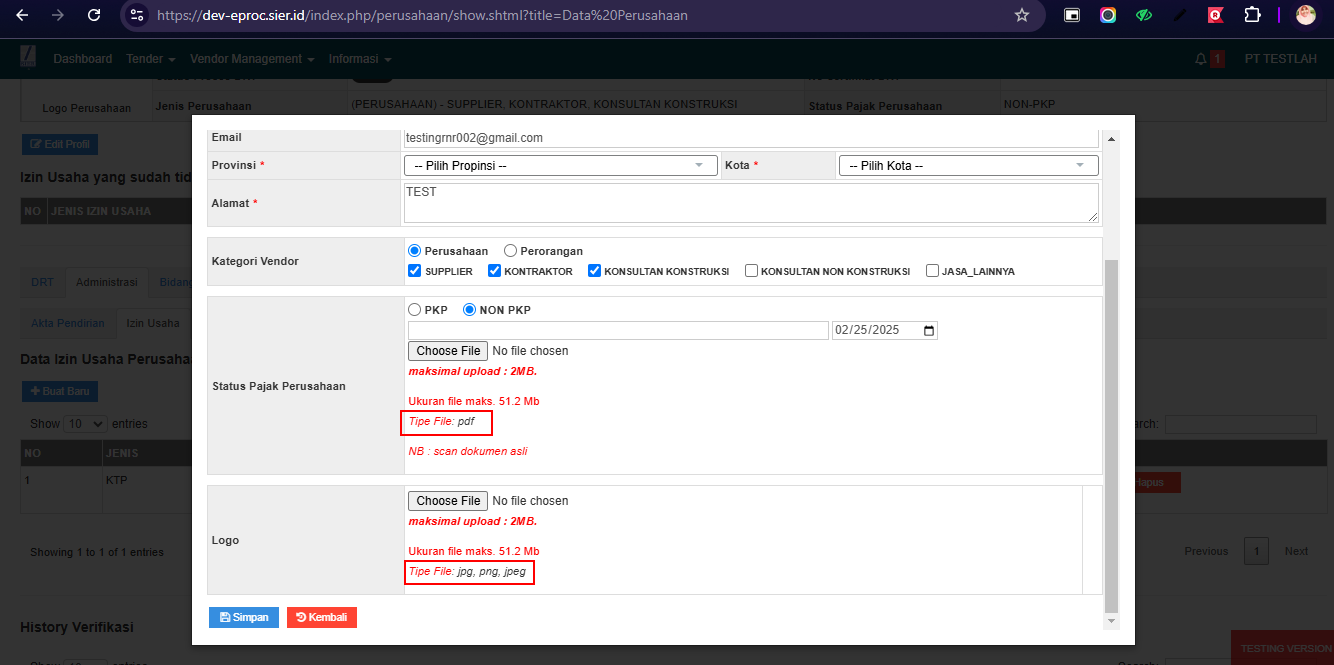Select the PKP radio button
This screenshot has height=665, width=1334.
coord(415,310)
